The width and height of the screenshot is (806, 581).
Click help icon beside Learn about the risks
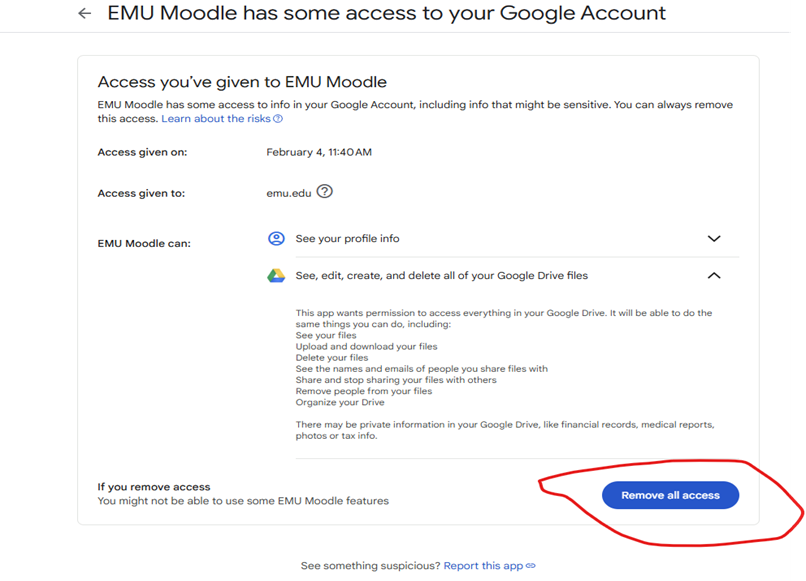point(278,119)
